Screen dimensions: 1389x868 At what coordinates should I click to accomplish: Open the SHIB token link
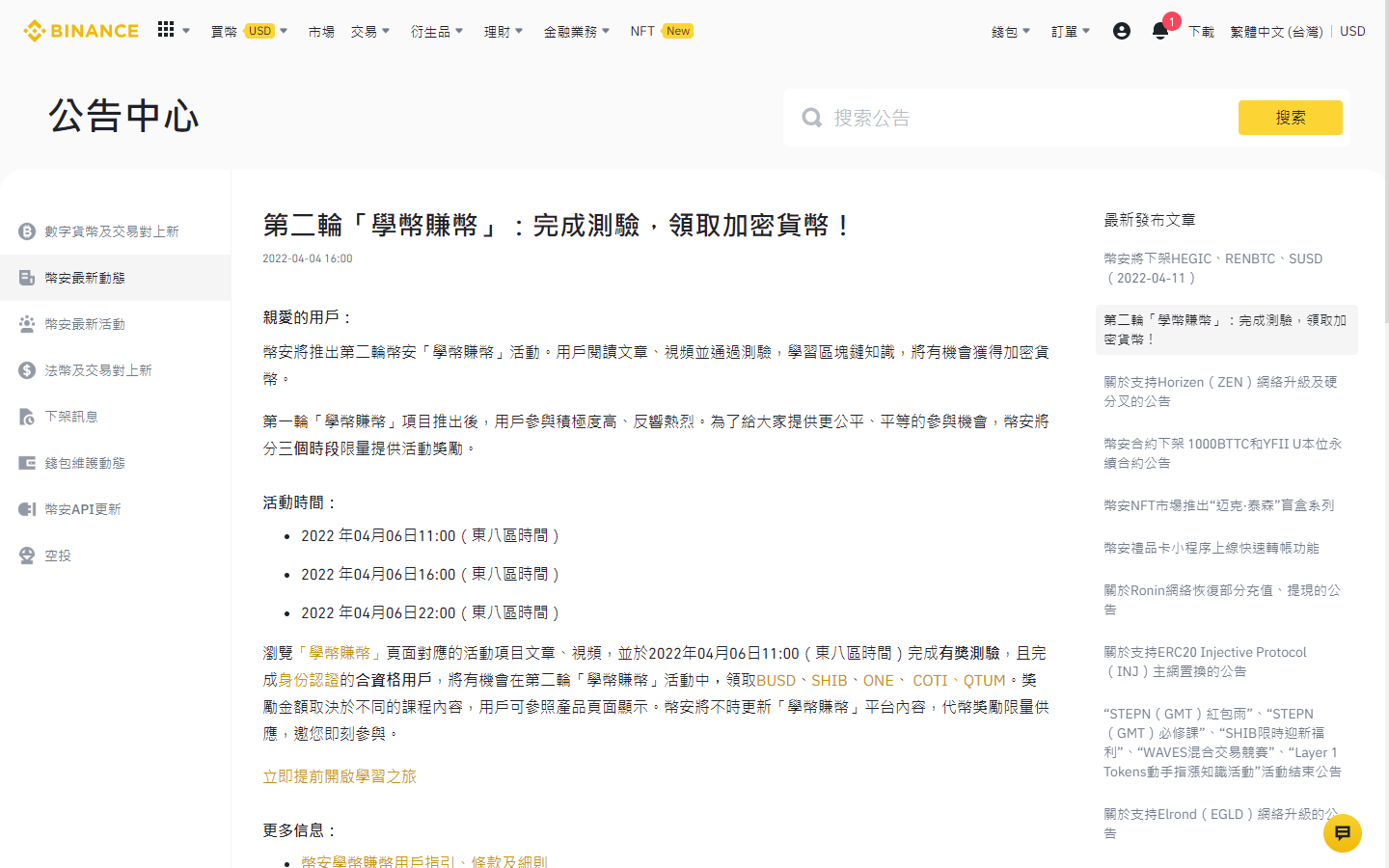(829, 680)
